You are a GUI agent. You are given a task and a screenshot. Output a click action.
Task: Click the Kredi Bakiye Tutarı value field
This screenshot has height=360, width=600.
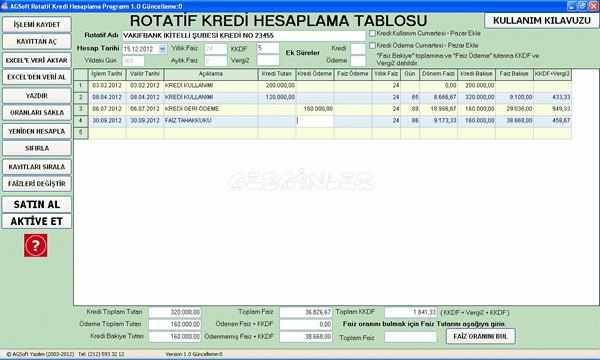[175, 337]
